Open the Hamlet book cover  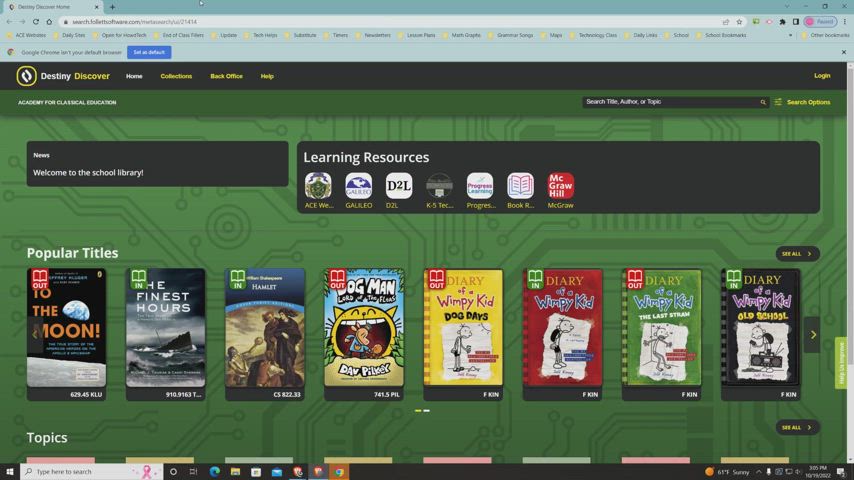(265, 327)
